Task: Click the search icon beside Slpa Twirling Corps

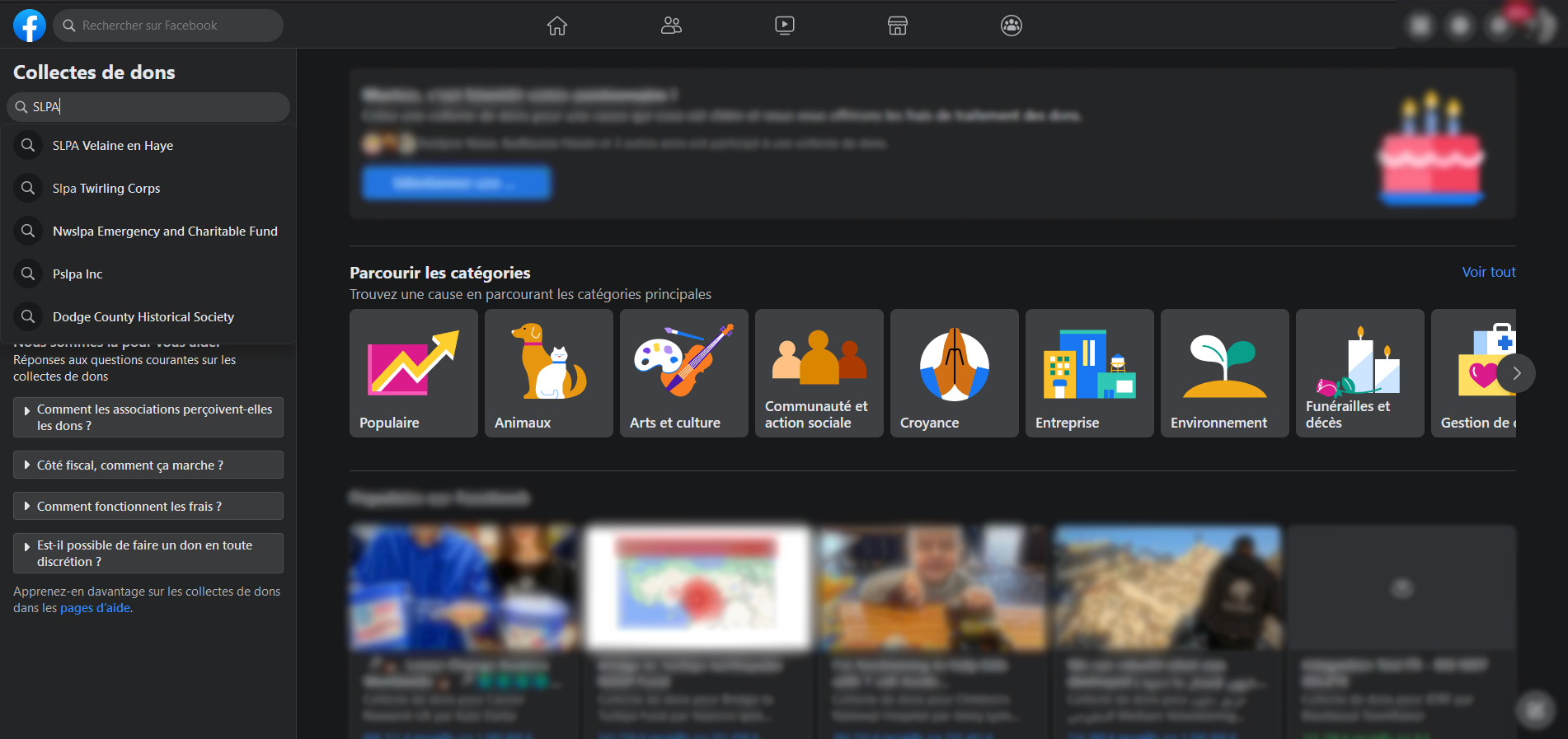Action: point(28,189)
